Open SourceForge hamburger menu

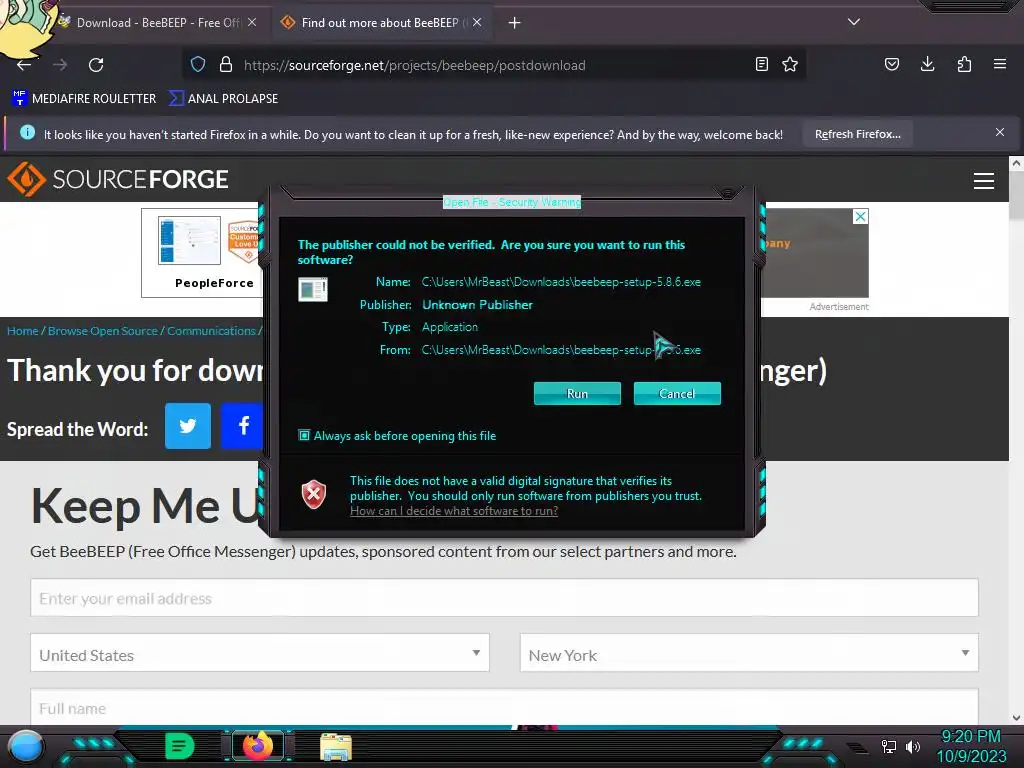tap(984, 180)
